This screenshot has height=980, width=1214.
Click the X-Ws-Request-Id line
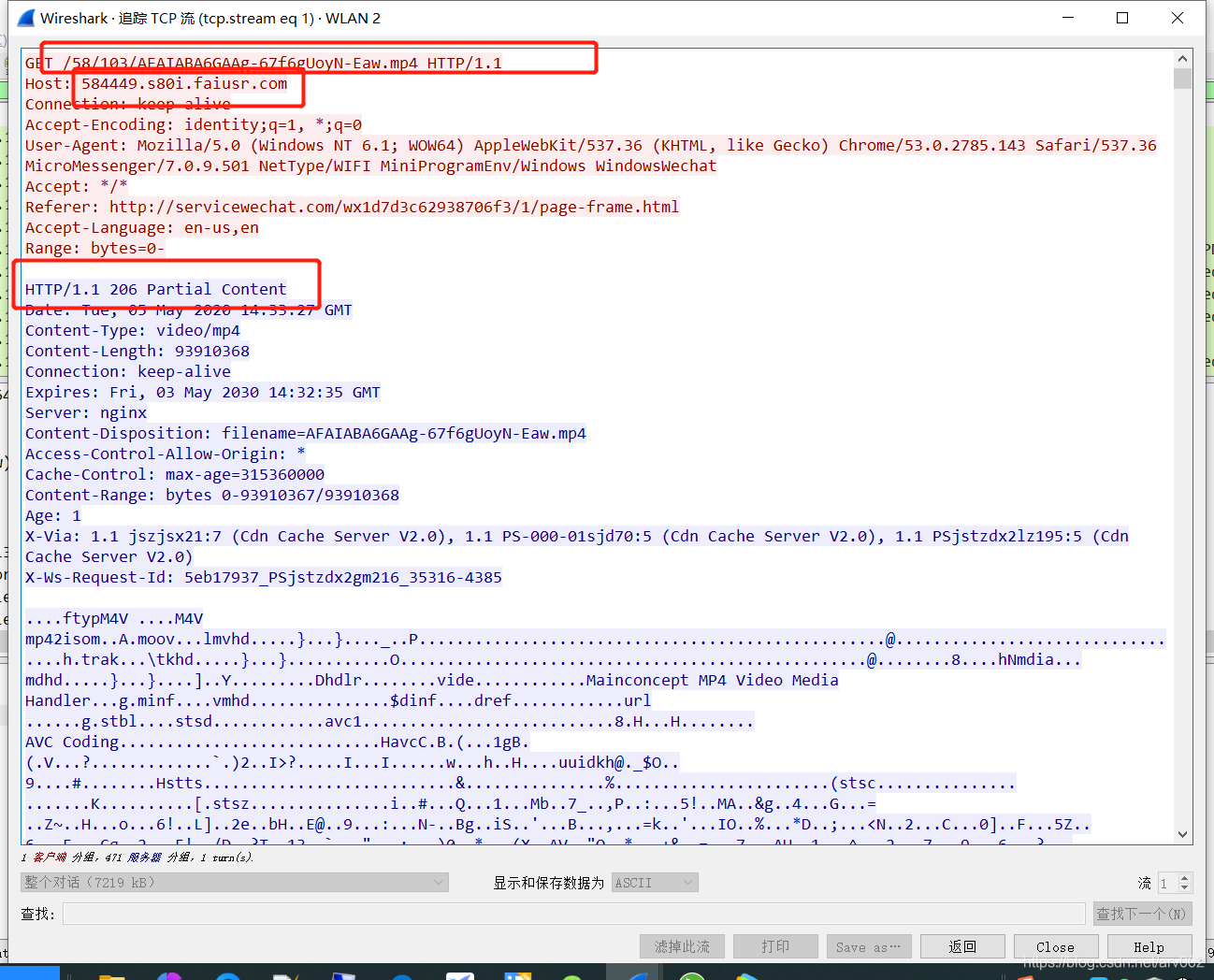[x=264, y=577]
